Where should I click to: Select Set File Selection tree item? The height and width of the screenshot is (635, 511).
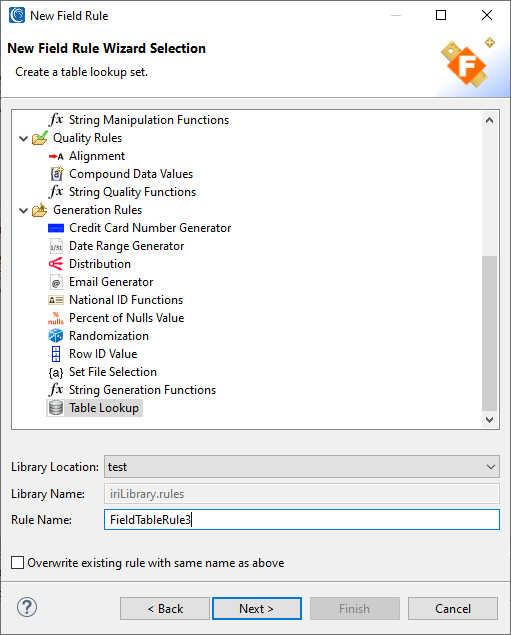(113, 372)
